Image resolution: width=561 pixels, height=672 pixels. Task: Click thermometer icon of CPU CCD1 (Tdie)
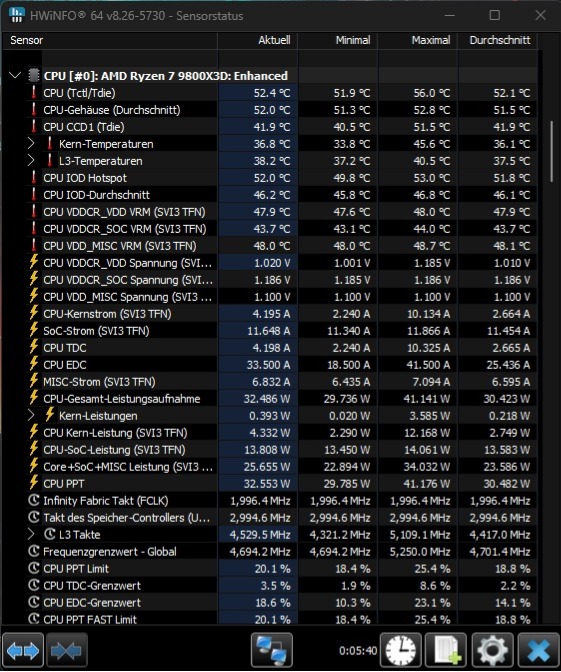click(33, 126)
